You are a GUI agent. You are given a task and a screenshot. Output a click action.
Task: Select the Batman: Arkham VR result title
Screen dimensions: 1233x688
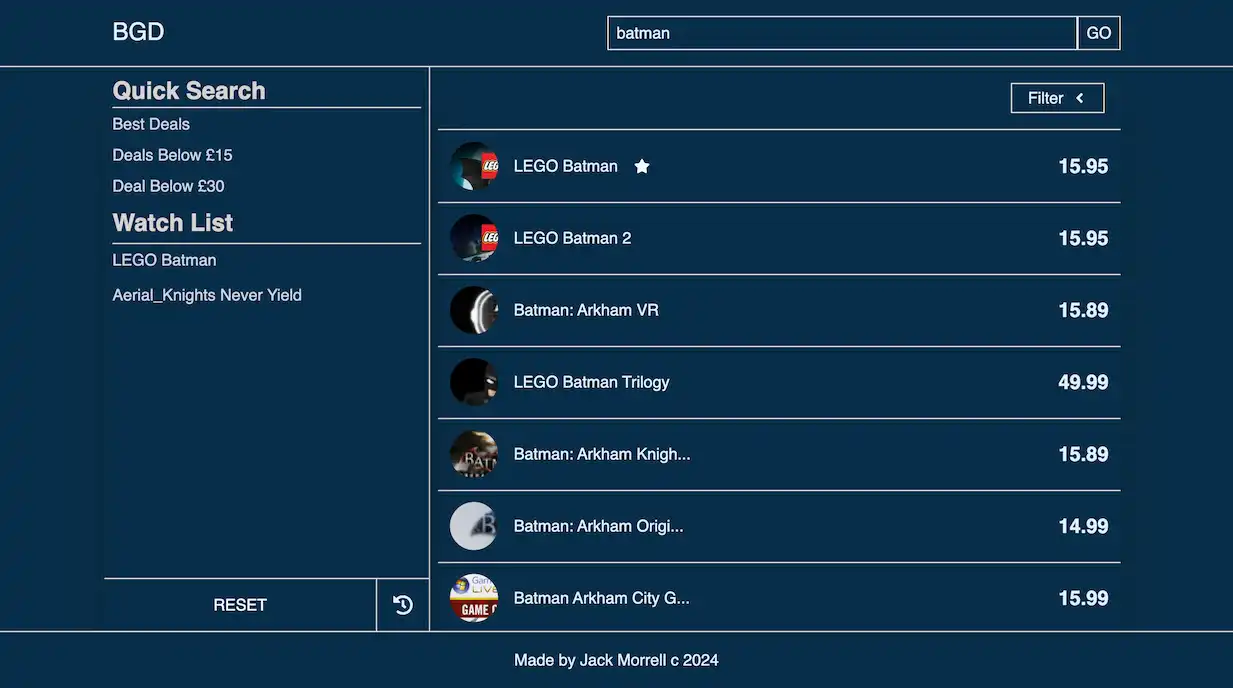[586, 310]
